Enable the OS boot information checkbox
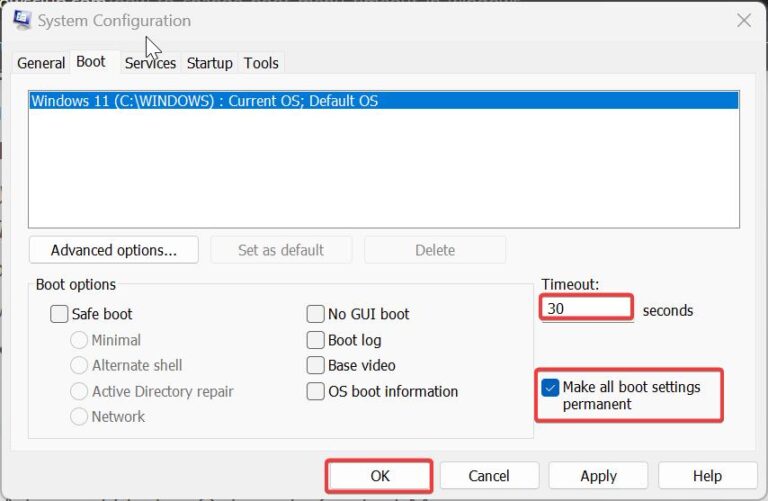The image size is (768, 501). 316,392
